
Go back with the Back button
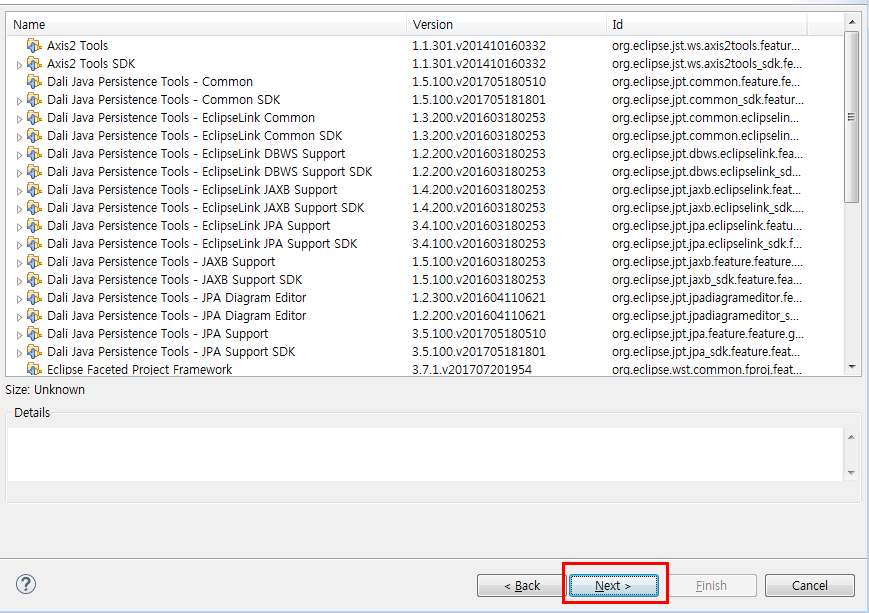[x=521, y=585]
